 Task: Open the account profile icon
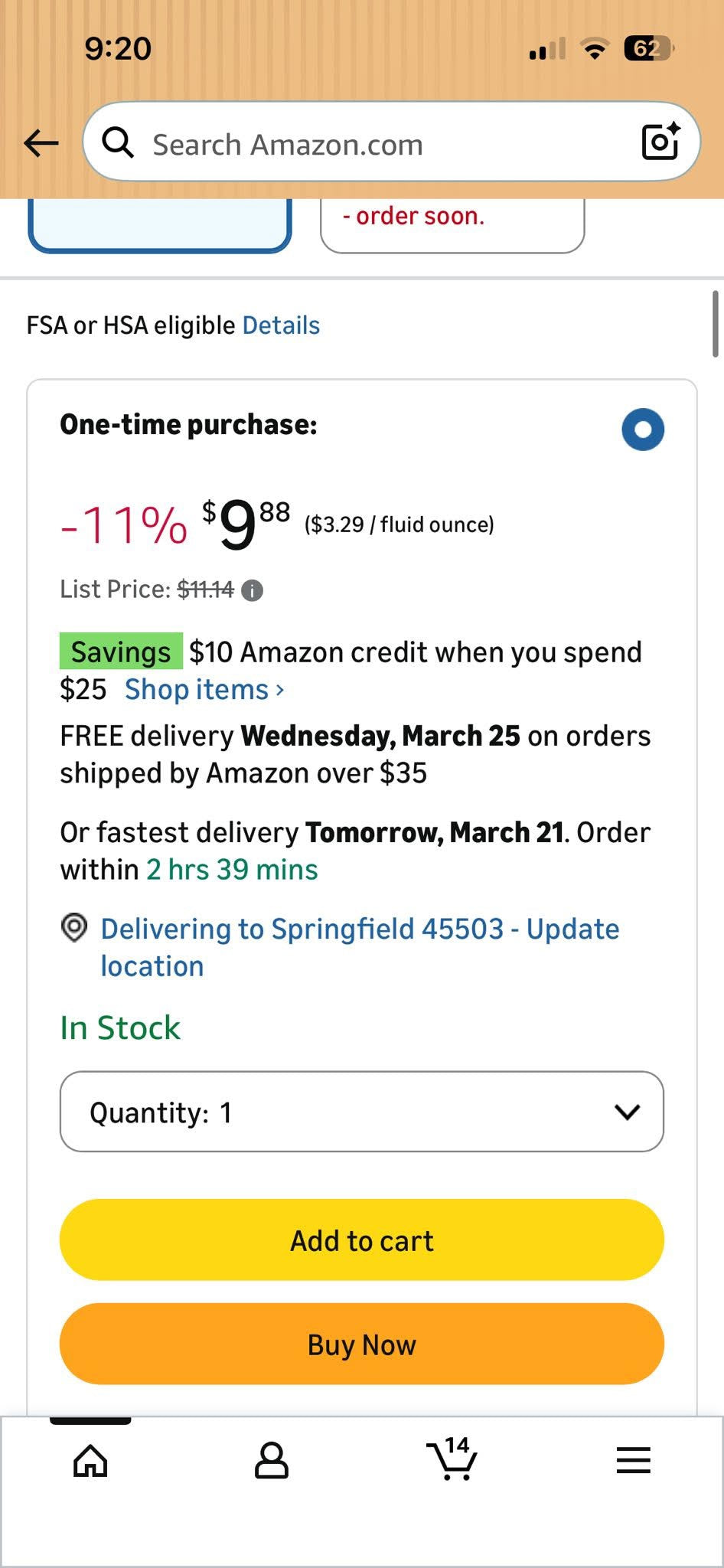(272, 1460)
